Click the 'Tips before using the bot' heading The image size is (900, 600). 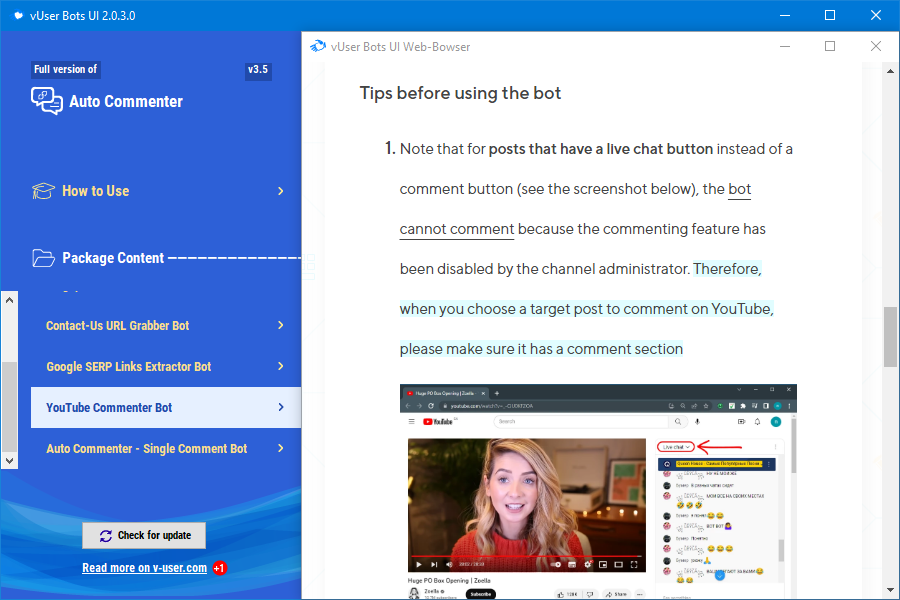pyautogui.click(x=460, y=93)
